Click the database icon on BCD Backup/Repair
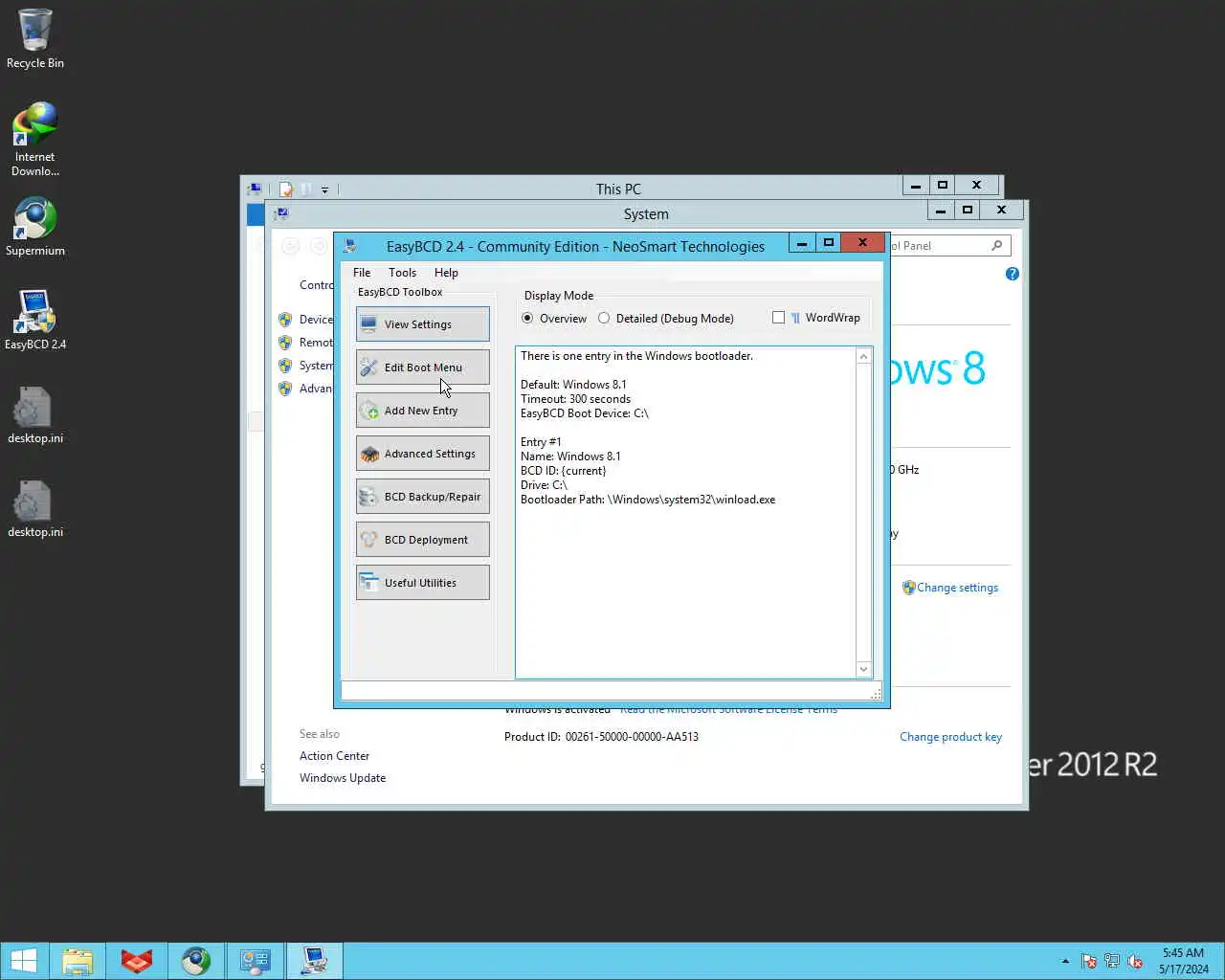 tap(368, 497)
